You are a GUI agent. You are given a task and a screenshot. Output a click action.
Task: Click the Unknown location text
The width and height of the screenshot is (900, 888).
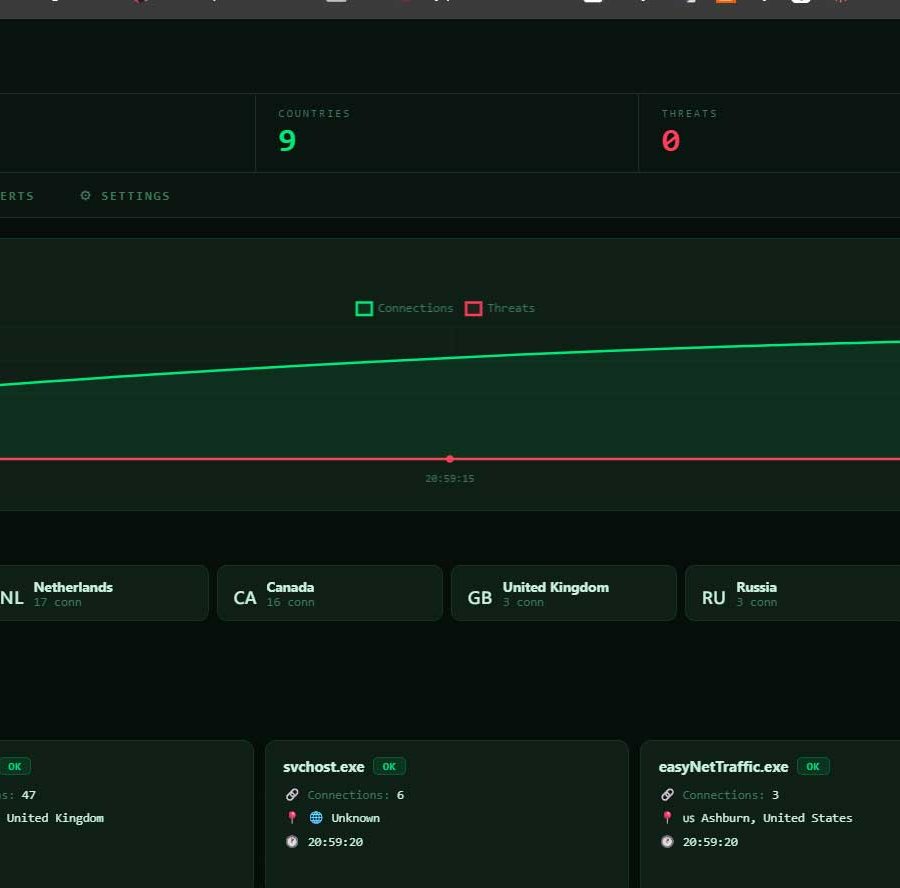pos(355,818)
